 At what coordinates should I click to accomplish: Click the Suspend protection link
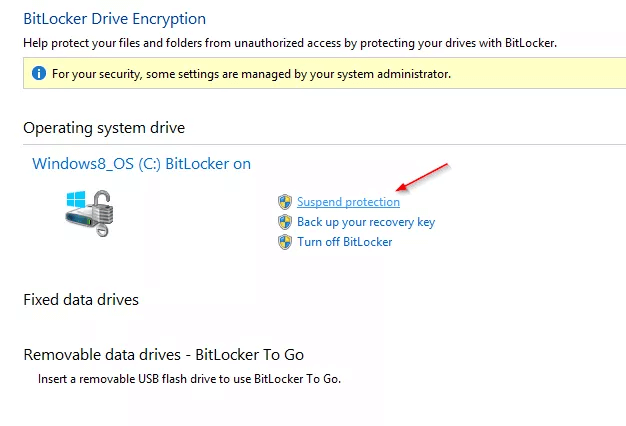click(348, 202)
